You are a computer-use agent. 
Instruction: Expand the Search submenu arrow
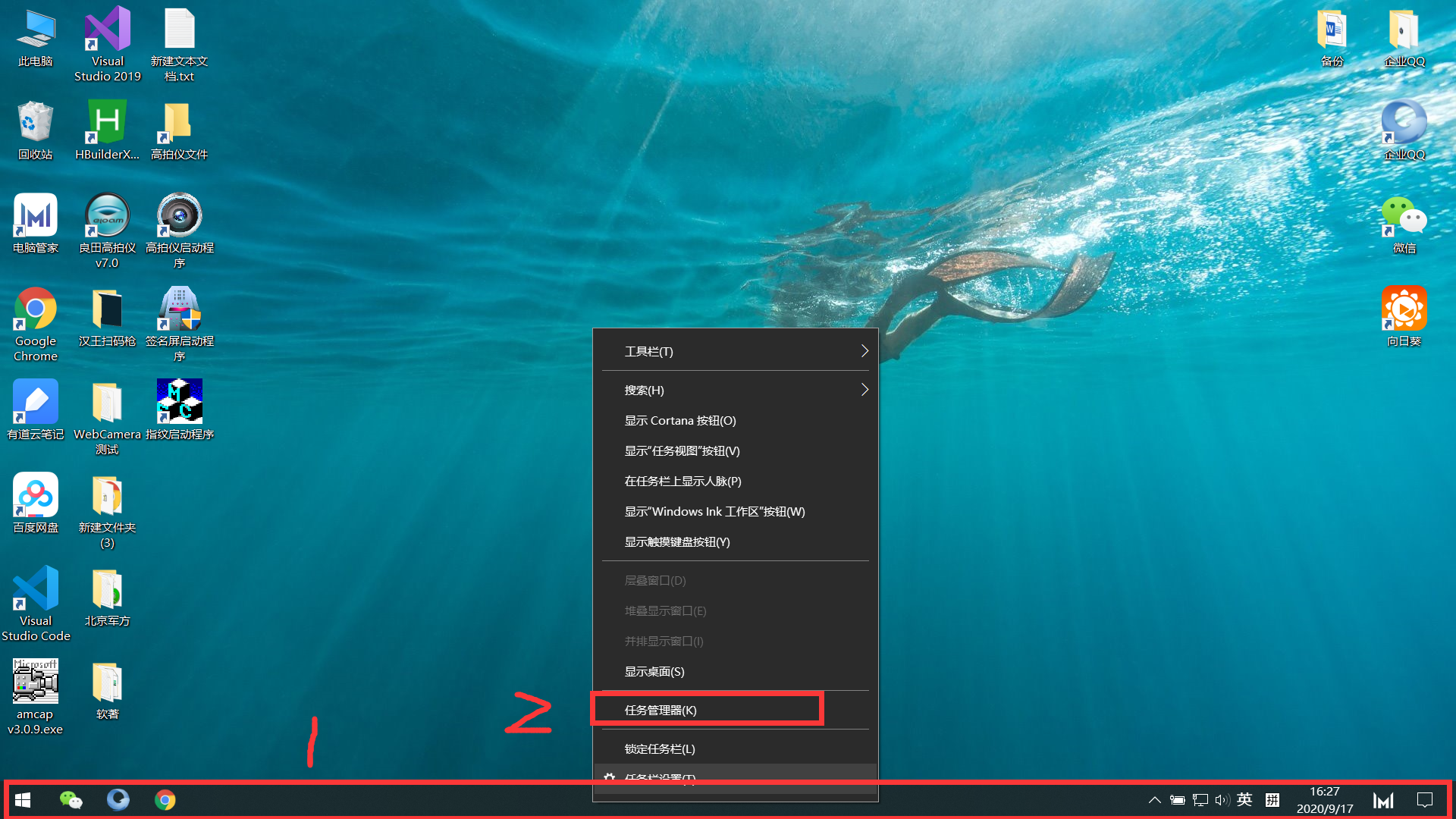(x=864, y=390)
